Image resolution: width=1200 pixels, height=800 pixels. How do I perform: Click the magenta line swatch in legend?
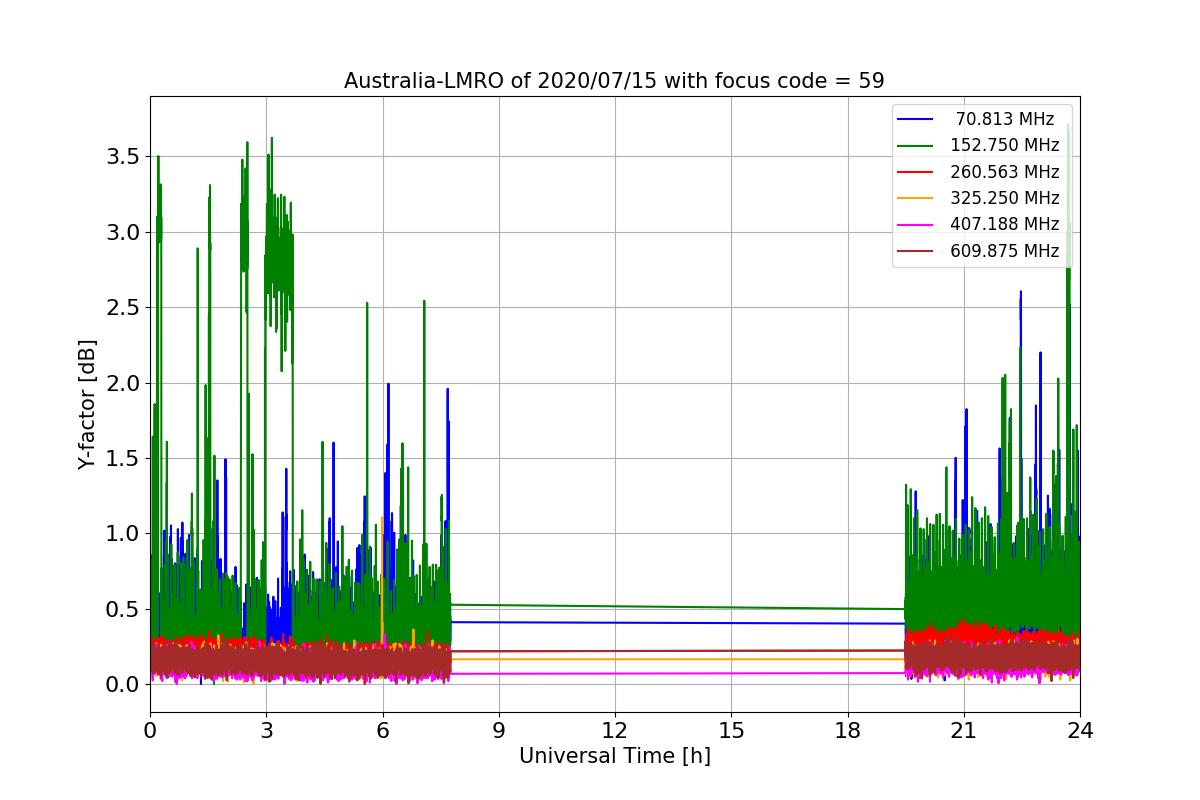[x=916, y=225]
